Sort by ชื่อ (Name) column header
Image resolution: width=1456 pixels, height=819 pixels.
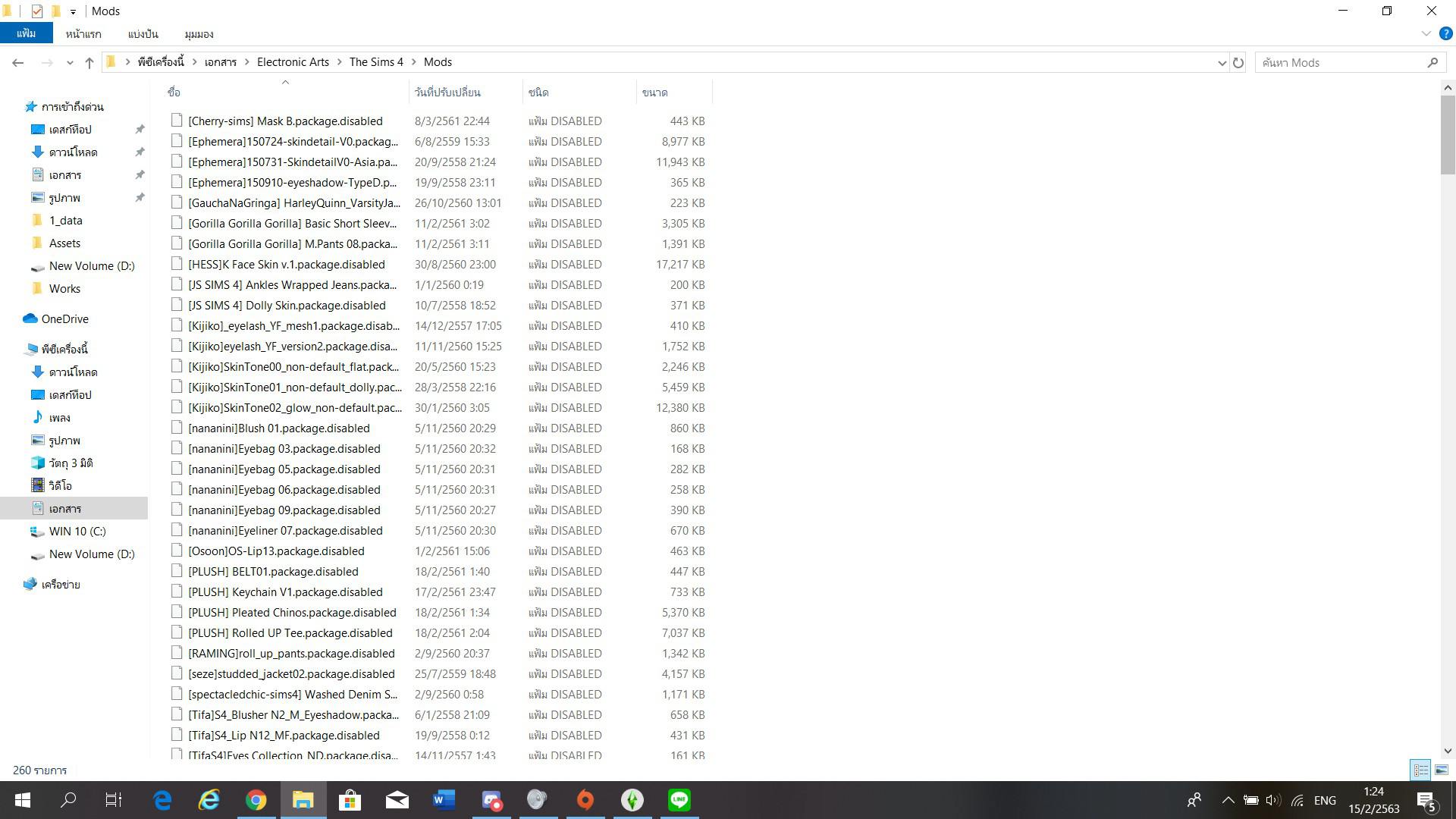coord(286,93)
